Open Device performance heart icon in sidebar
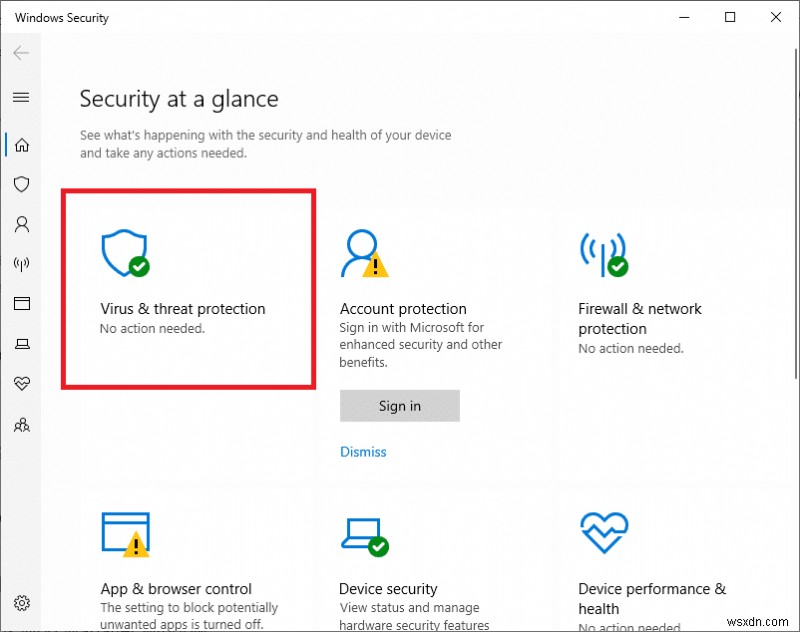The width and height of the screenshot is (800, 632). click(21, 384)
